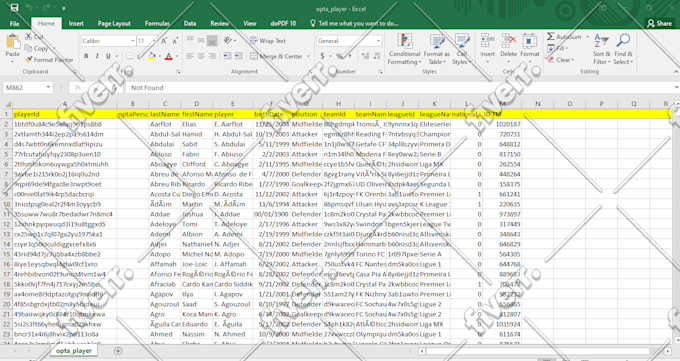Open the File tab
Image resolution: width=680 pixels, height=361 pixels.
click(x=14, y=23)
